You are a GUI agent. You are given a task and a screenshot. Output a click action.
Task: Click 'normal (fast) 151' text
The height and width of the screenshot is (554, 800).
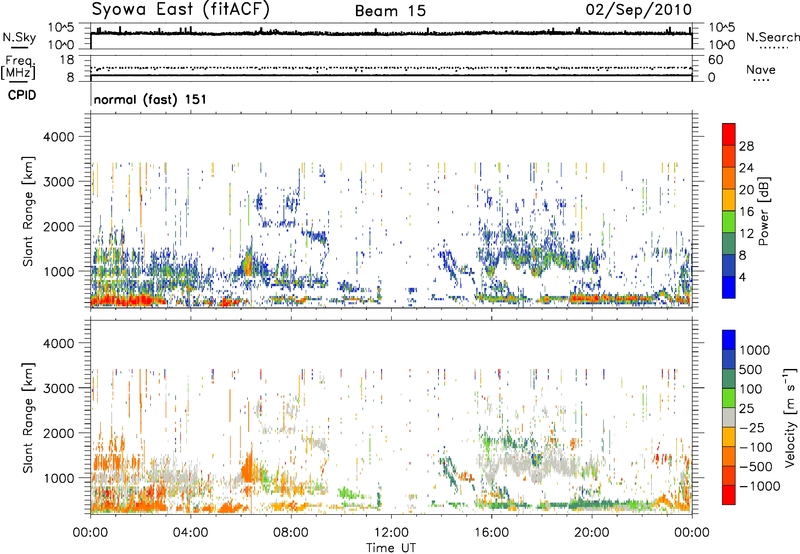point(150,99)
